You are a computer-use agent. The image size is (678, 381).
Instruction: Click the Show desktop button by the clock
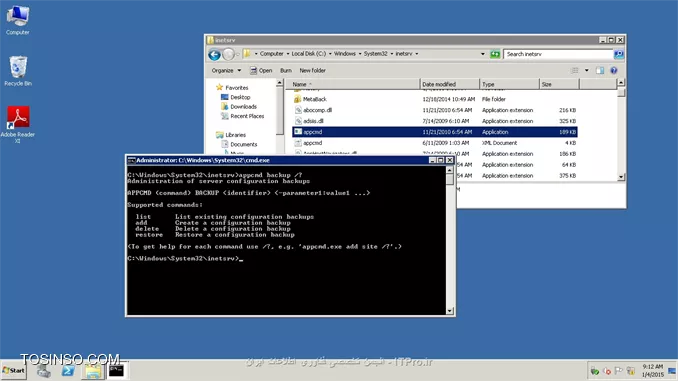(672, 371)
